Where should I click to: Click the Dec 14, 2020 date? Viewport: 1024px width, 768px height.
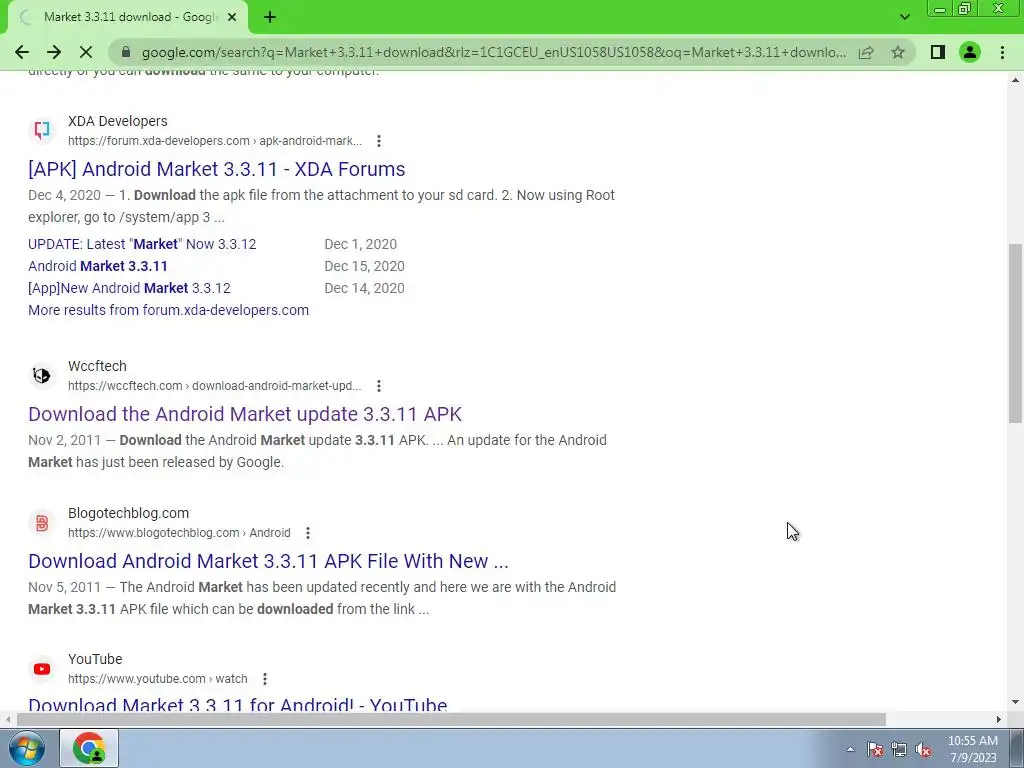[364, 288]
